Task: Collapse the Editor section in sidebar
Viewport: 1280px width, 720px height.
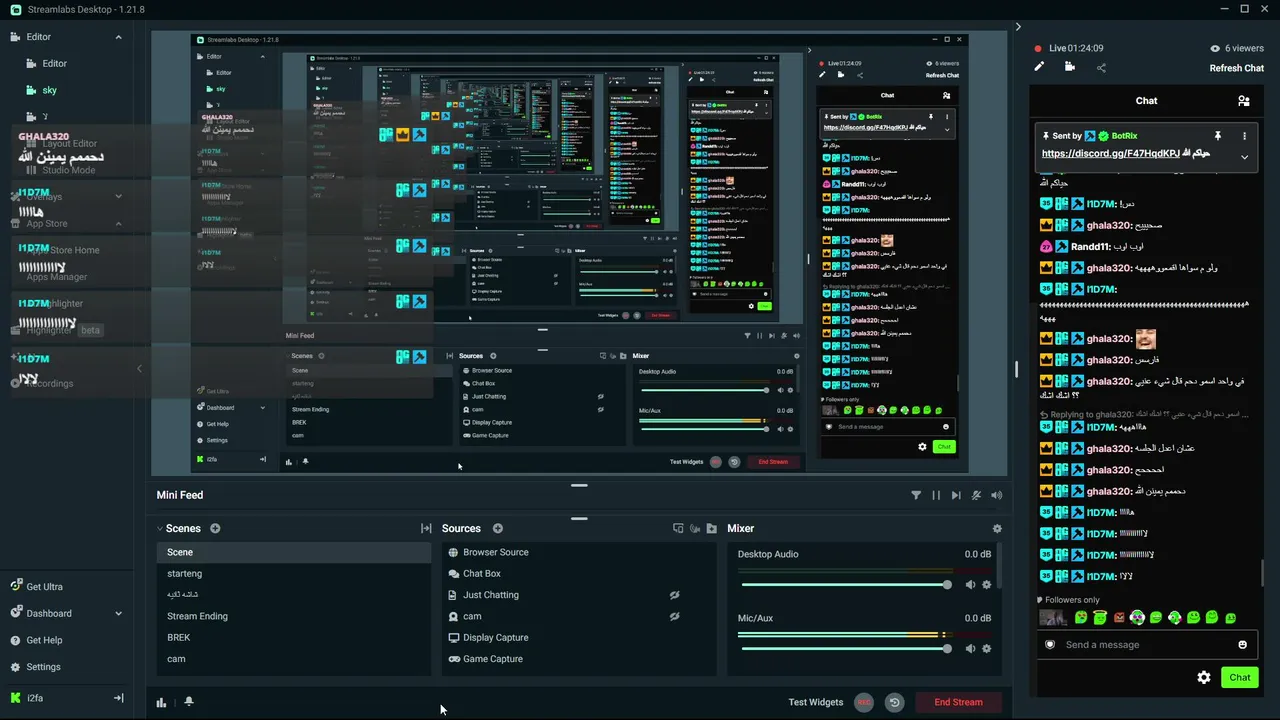Action: [118, 37]
